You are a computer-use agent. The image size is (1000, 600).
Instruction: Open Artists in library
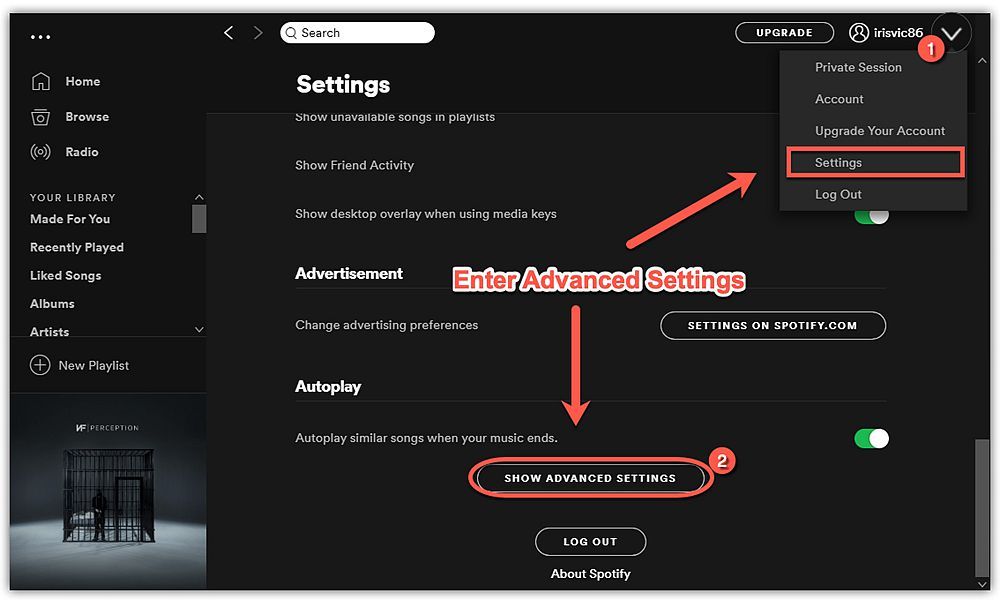coord(50,332)
